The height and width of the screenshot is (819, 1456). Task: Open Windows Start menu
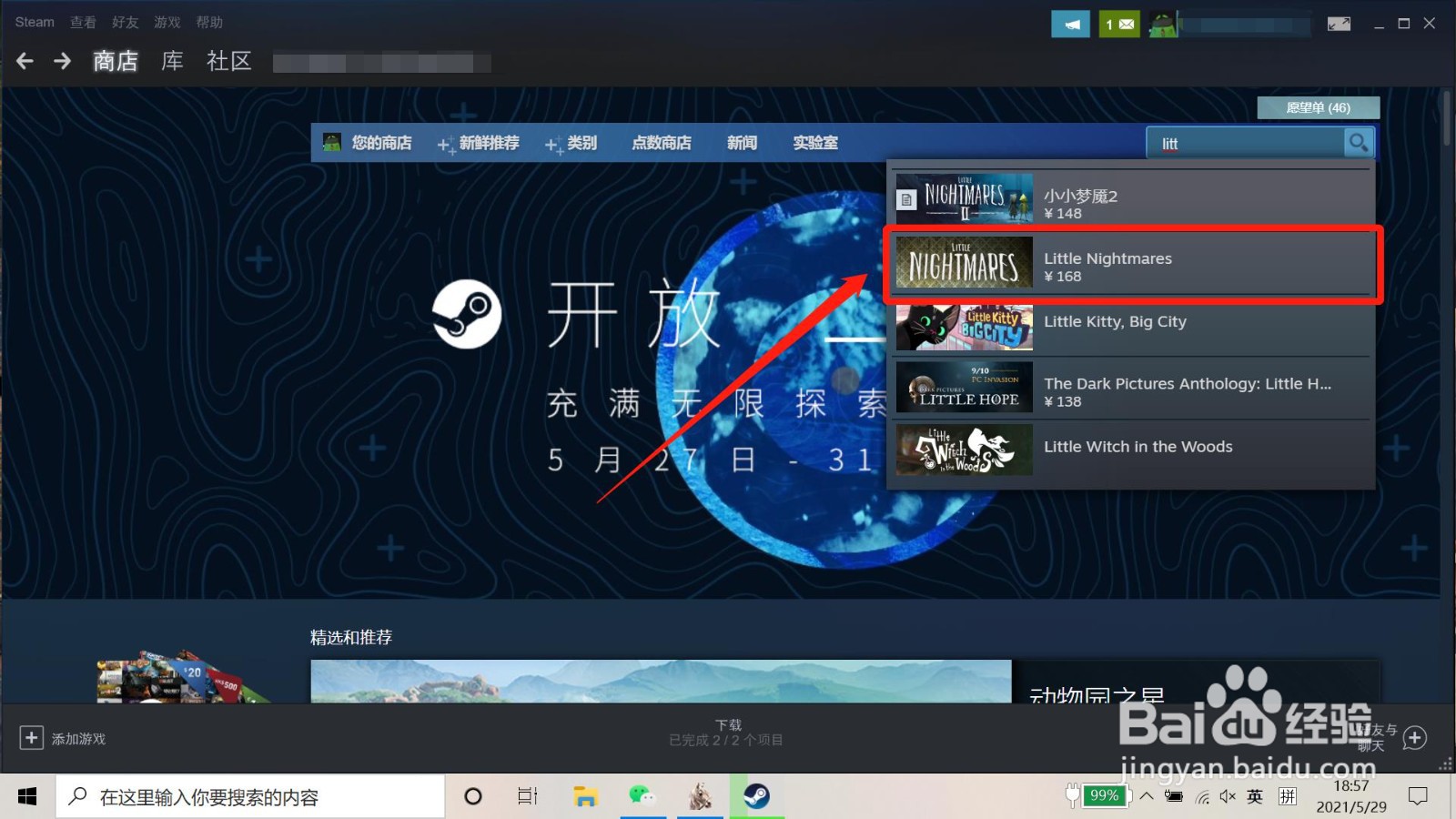click(x=27, y=797)
